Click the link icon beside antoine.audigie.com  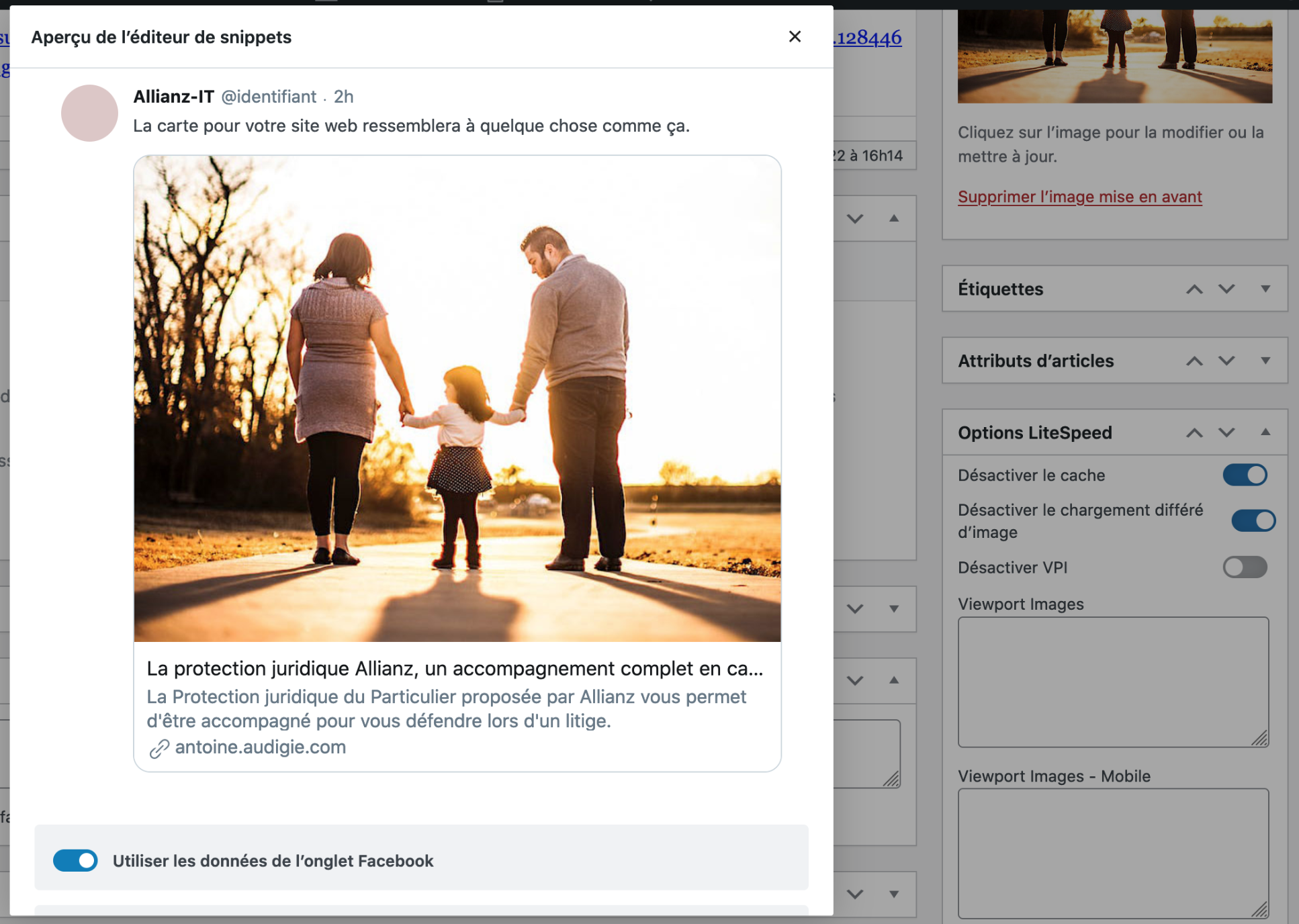point(159,748)
